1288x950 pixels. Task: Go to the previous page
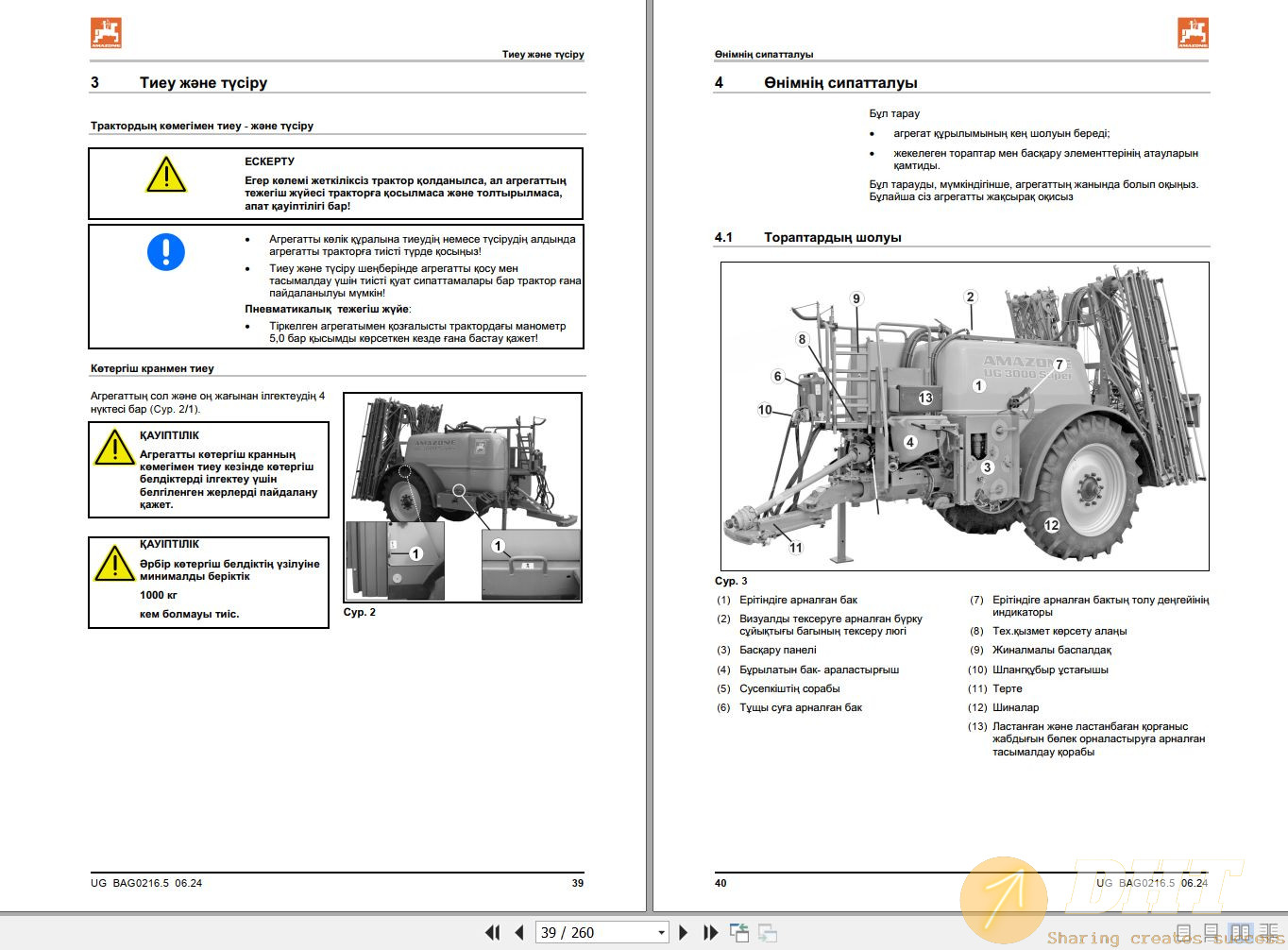(x=518, y=932)
